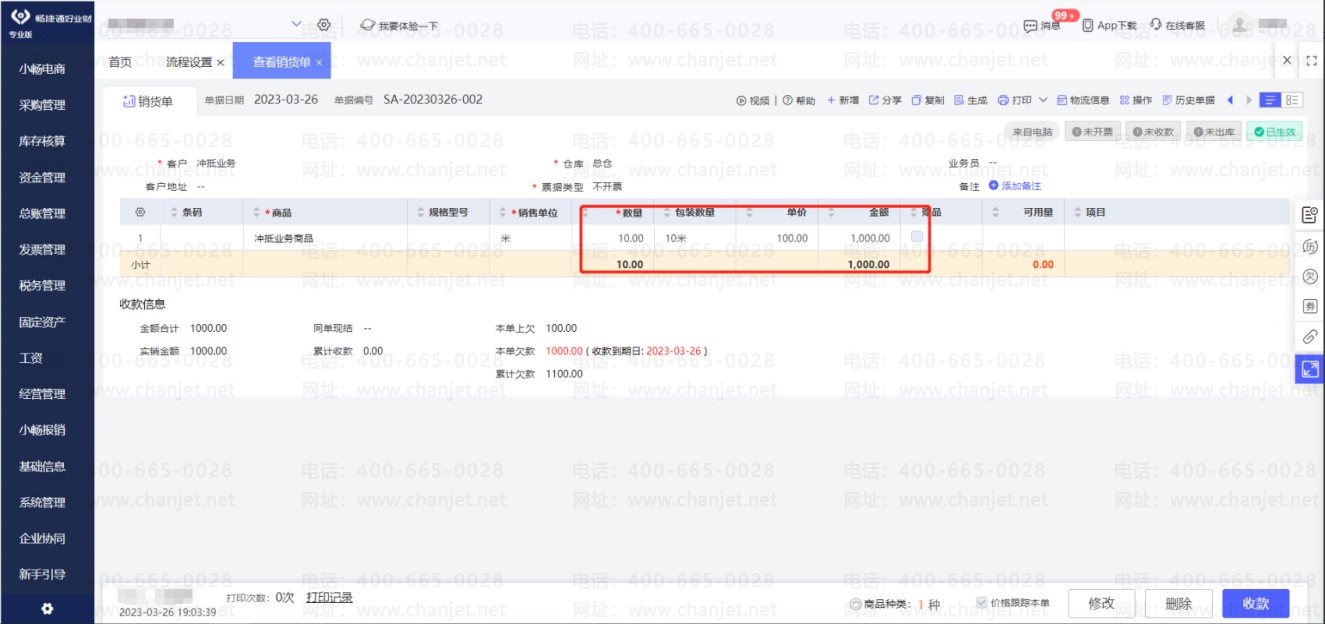Sort by the 商品 column
The height and width of the screenshot is (624, 1325).
click(257, 212)
